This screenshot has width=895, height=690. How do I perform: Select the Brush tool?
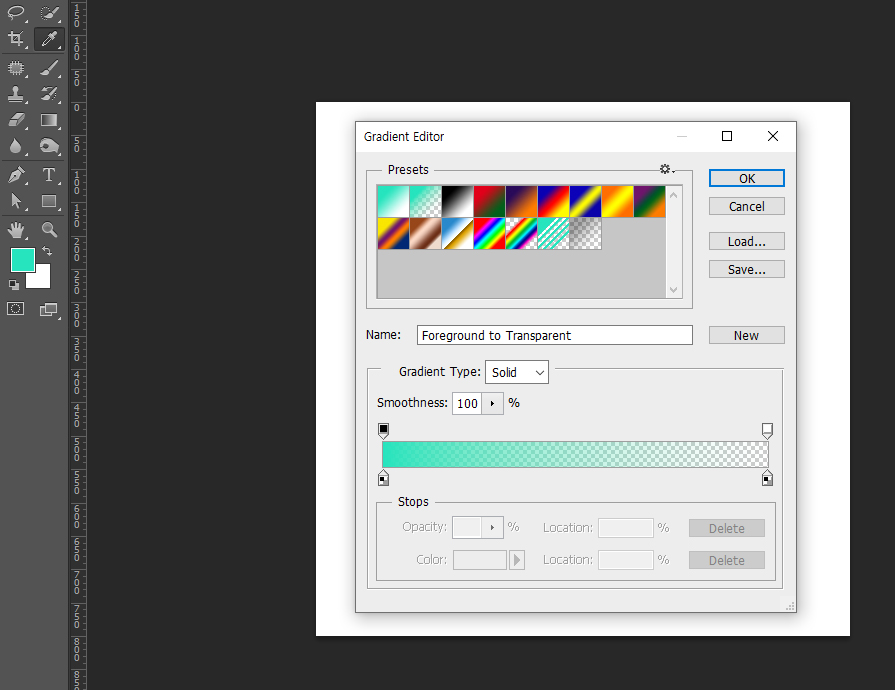point(48,68)
